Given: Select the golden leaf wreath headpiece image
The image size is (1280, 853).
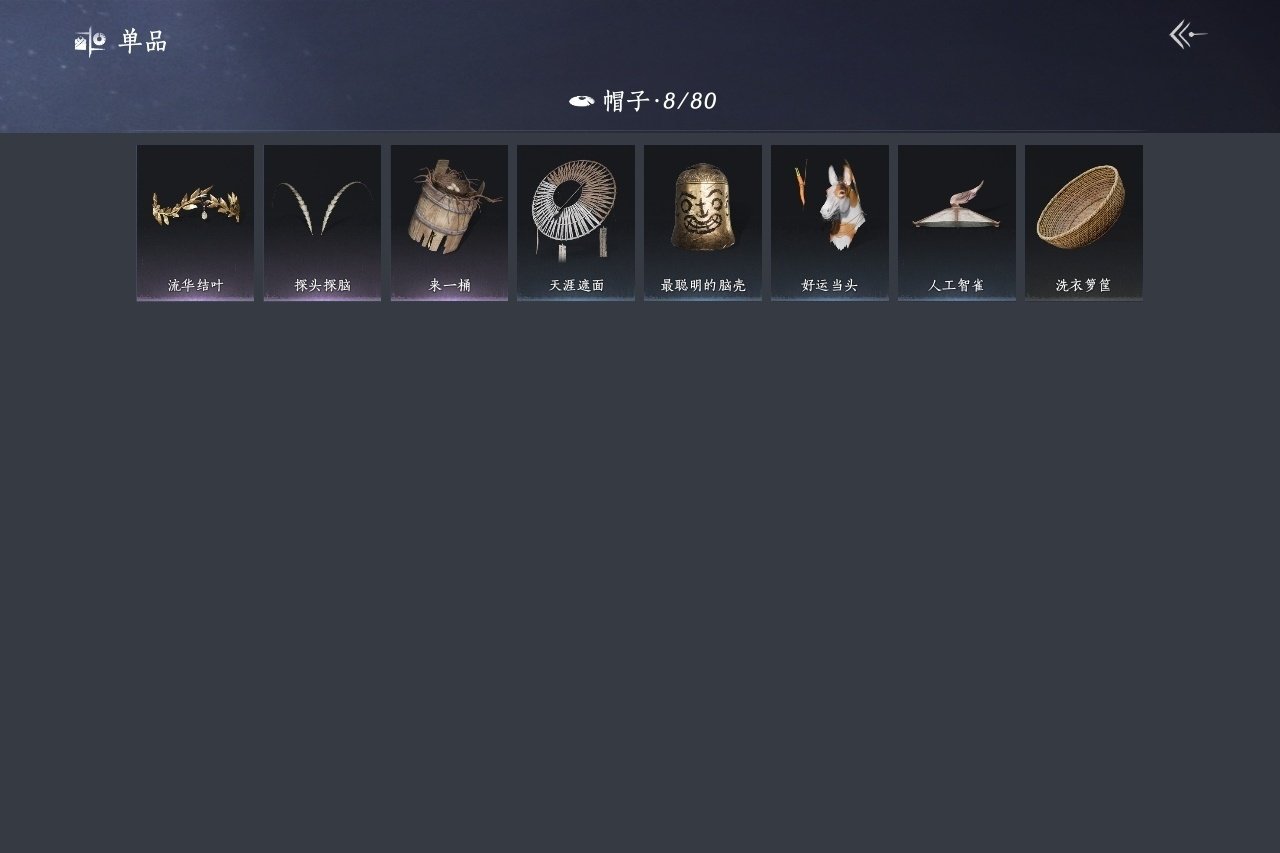Looking at the screenshot, I should tap(196, 206).
